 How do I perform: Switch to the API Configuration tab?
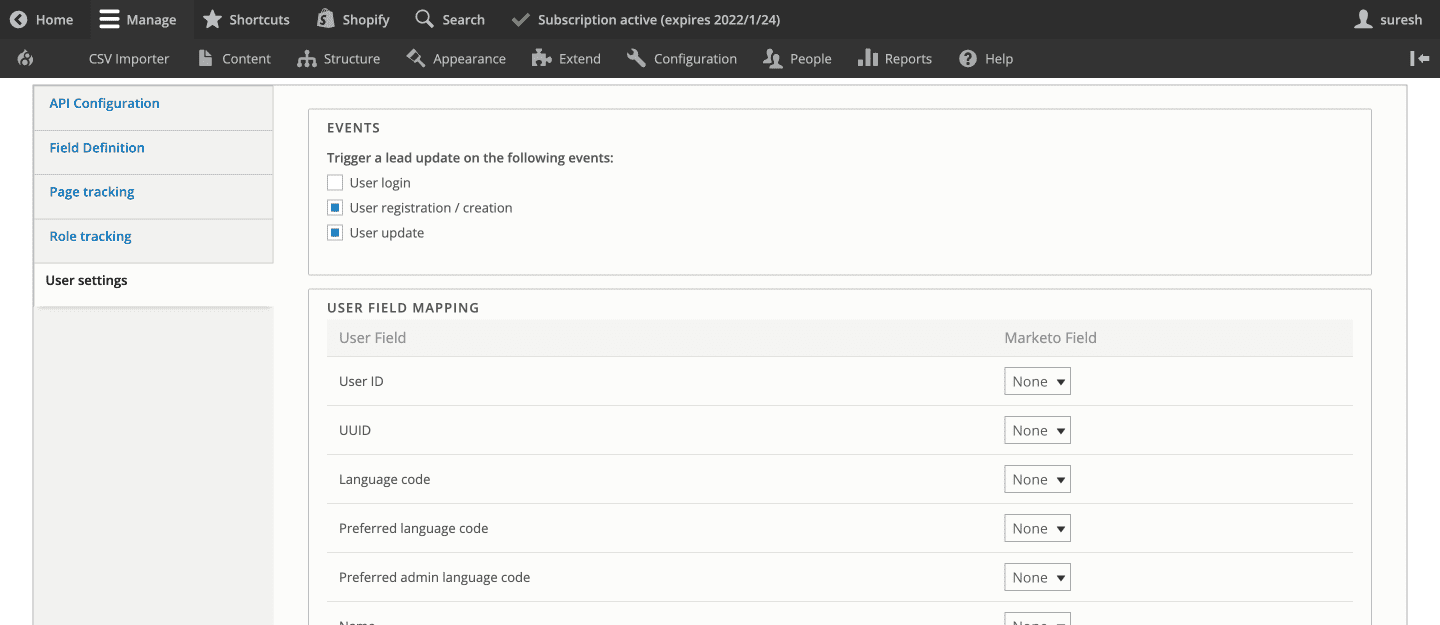tap(104, 104)
